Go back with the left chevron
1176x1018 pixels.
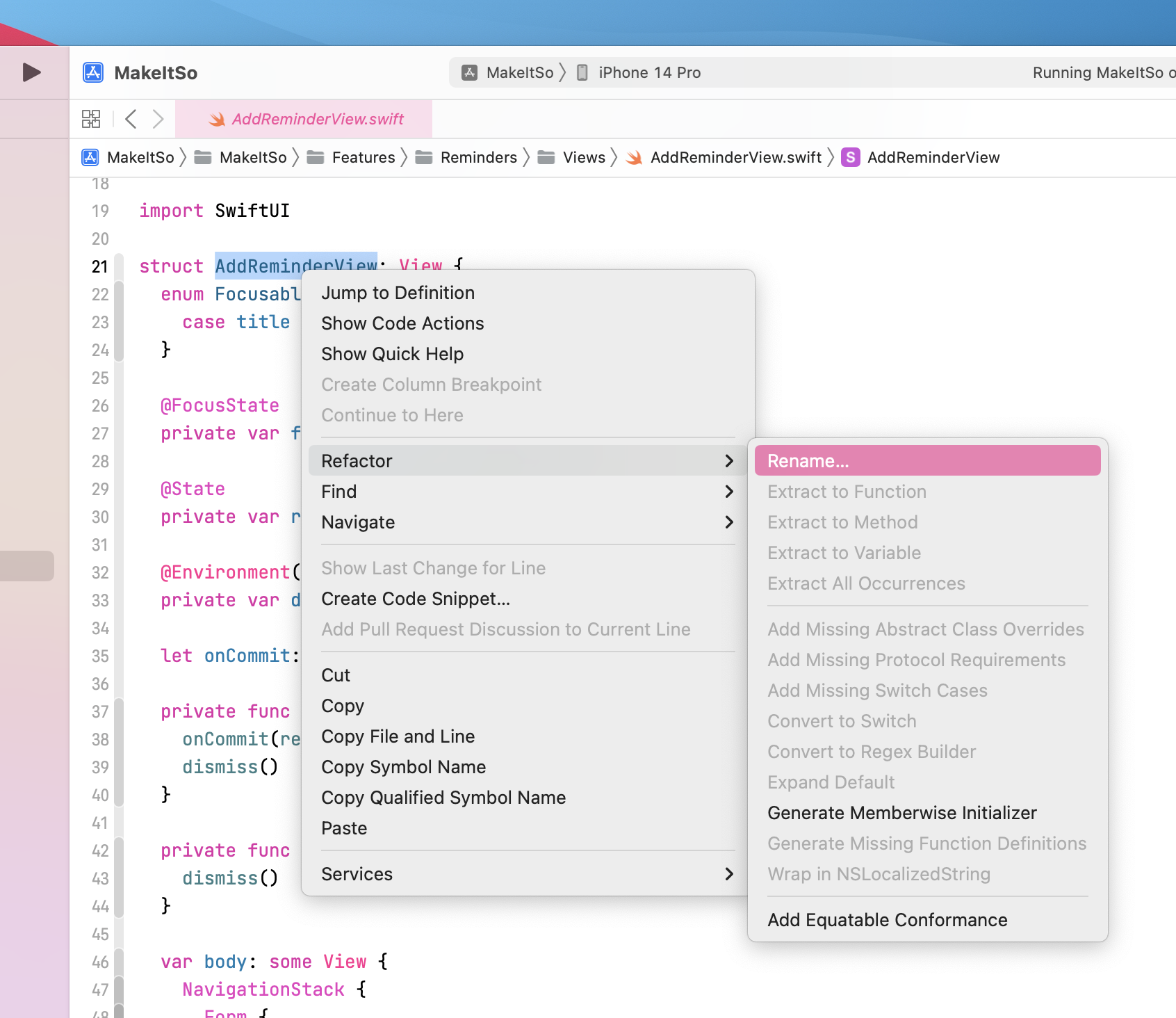tap(131, 119)
